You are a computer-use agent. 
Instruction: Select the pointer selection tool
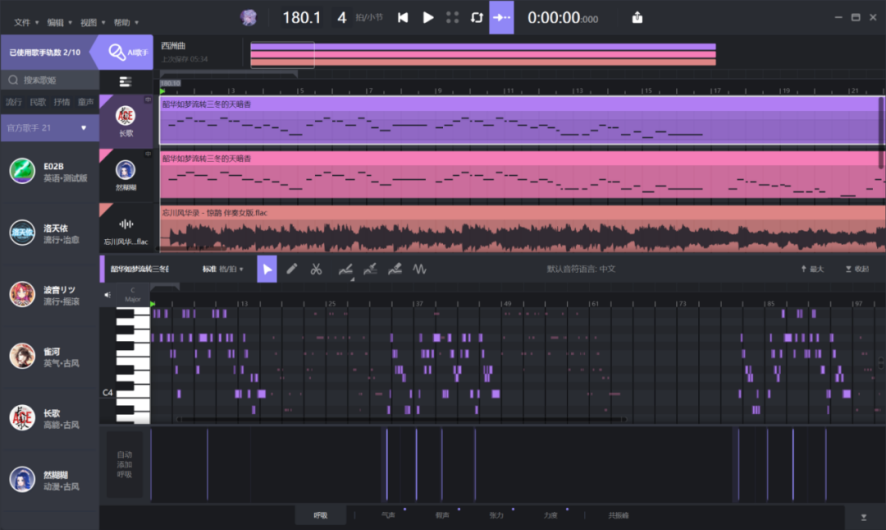(267, 269)
